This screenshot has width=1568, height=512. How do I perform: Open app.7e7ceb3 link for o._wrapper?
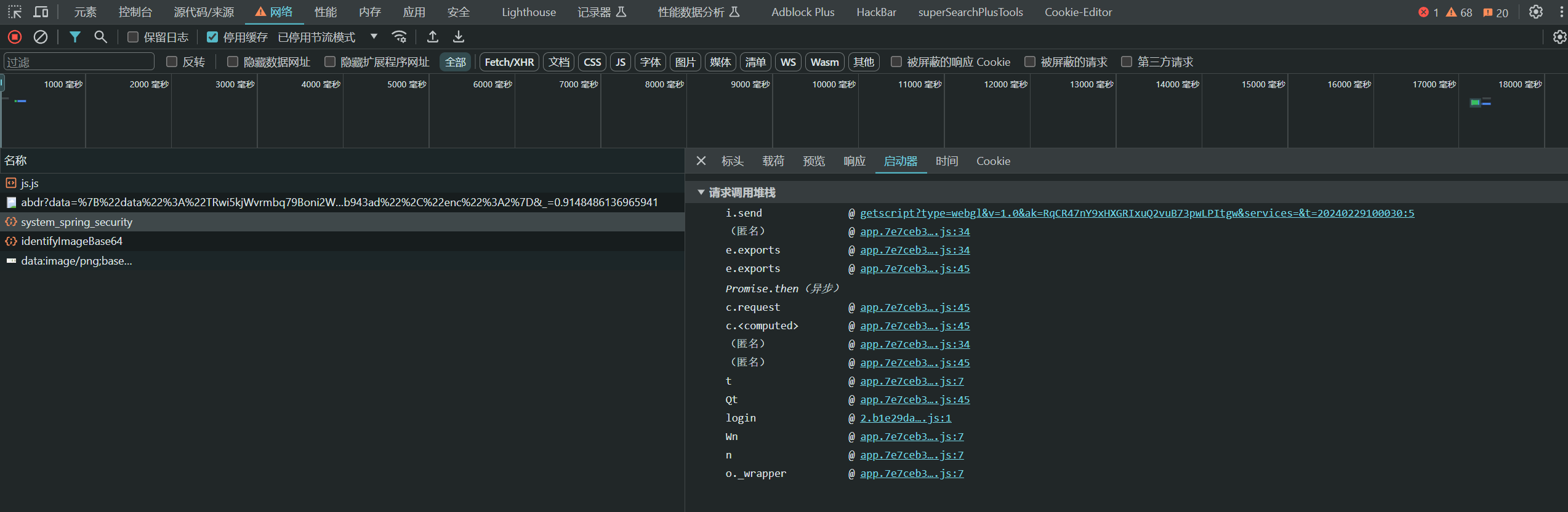[912, 473]
